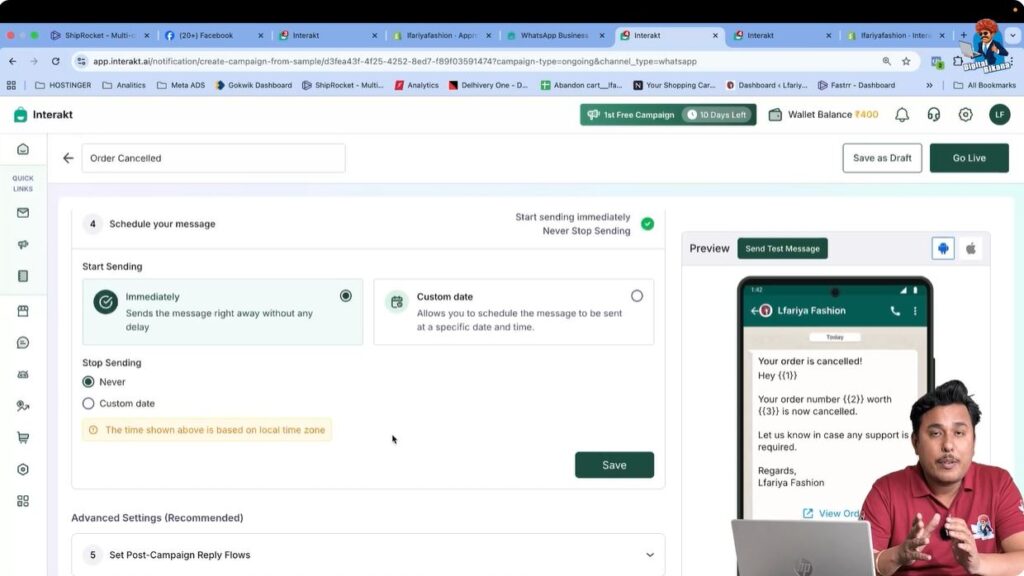This screenshot has width=1024, height=576.
Task: Save the campaign as draft
Action: click(x=881, y=157)
